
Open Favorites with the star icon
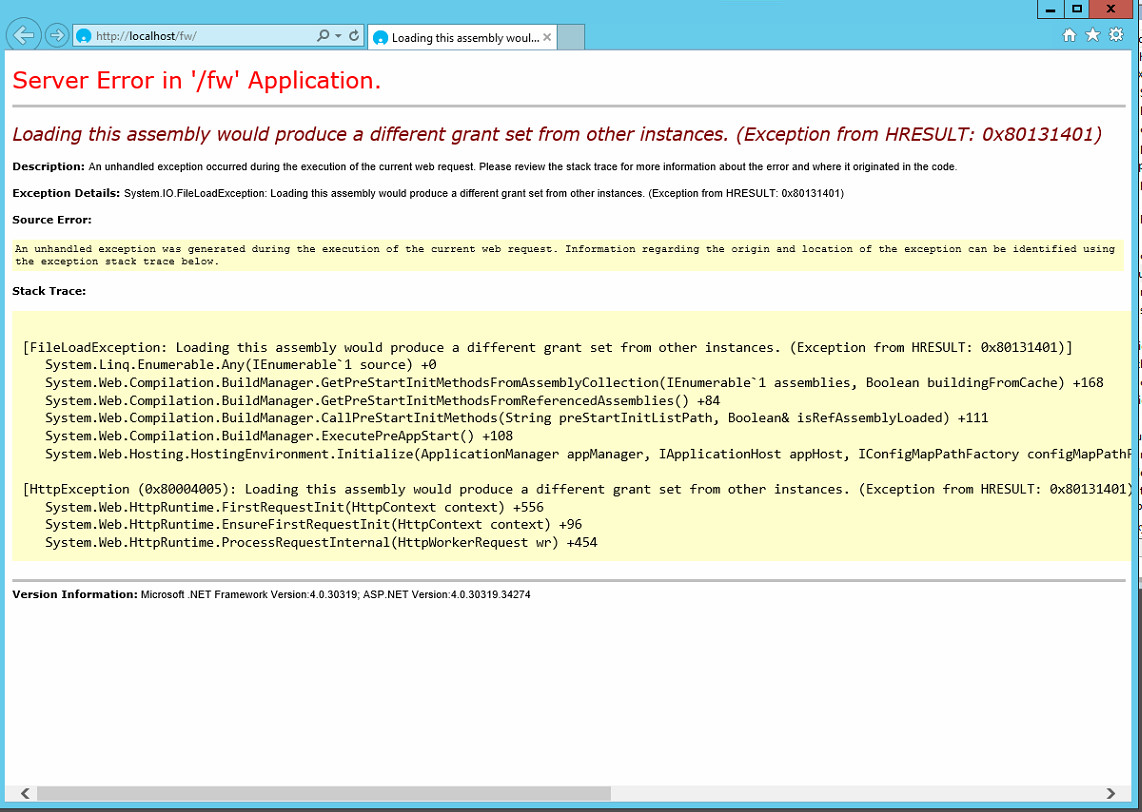pyautogui.click(x=1092, y=35)
